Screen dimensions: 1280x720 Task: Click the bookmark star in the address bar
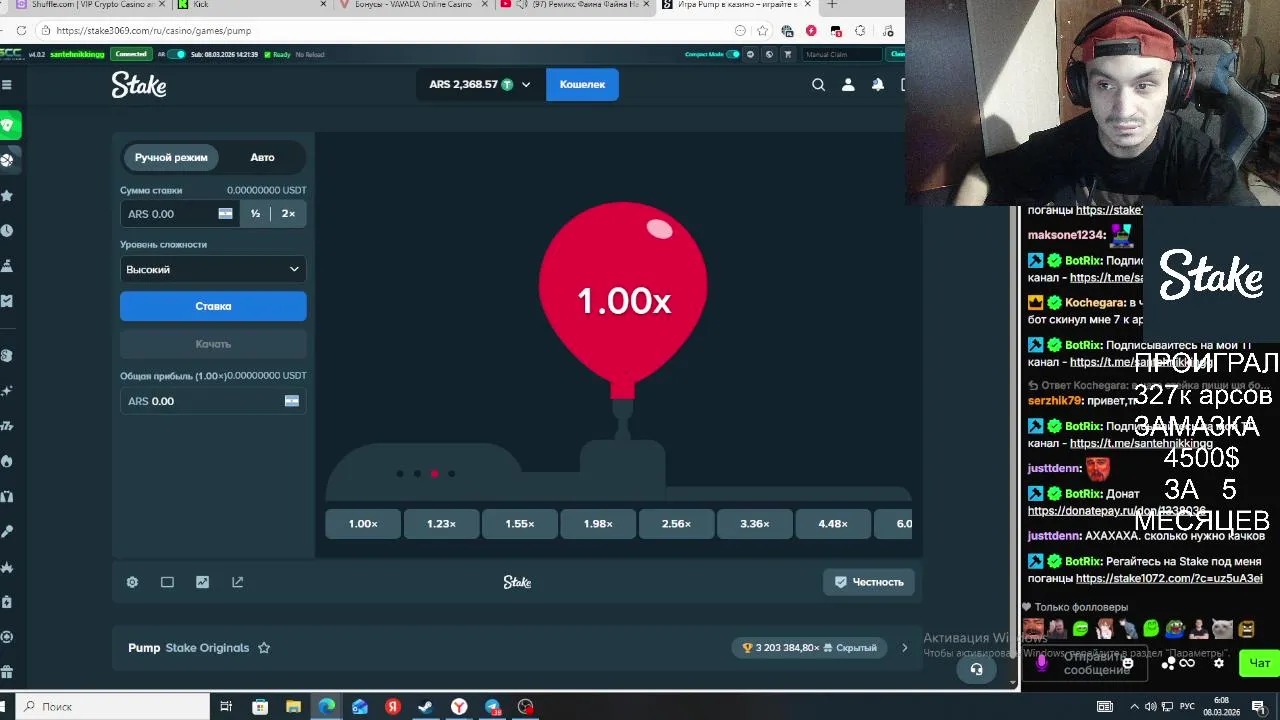763,30
